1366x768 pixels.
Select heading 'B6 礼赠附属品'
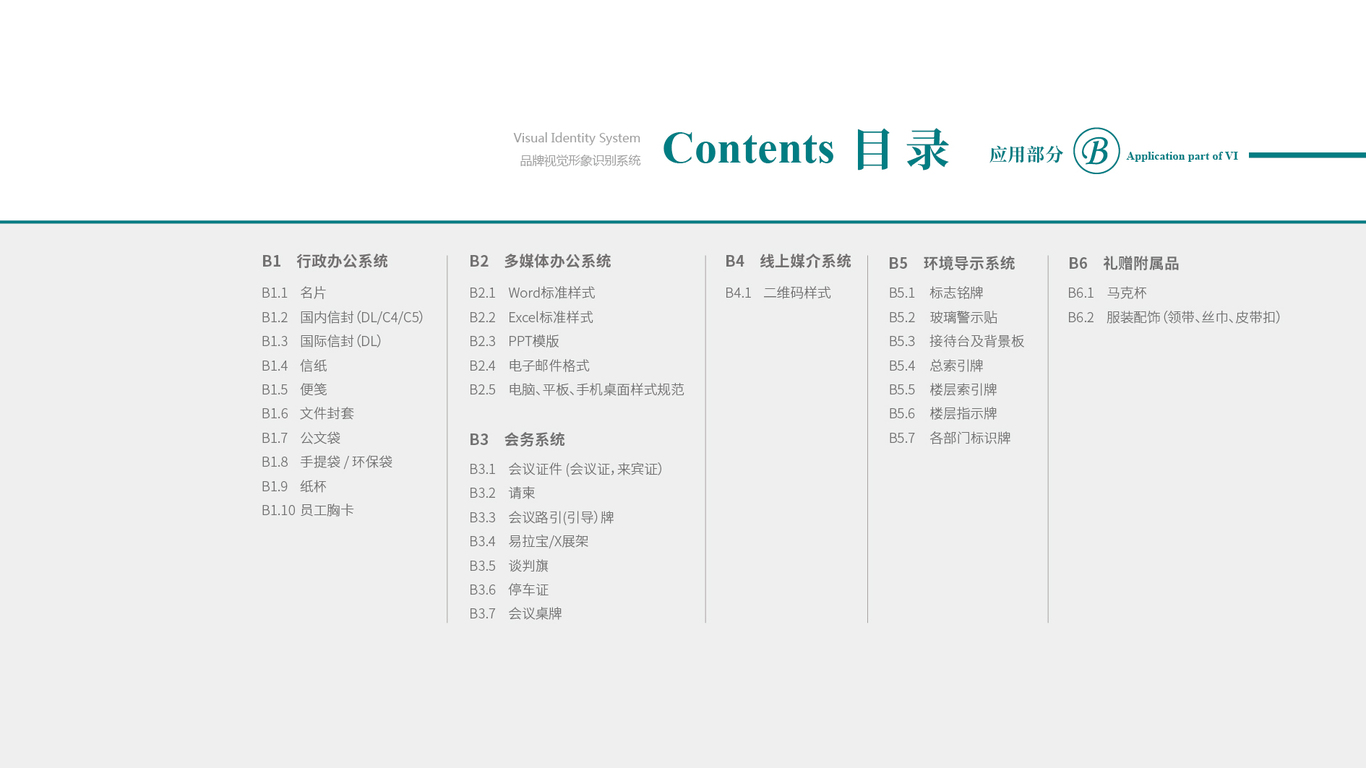pos(1124,263)
